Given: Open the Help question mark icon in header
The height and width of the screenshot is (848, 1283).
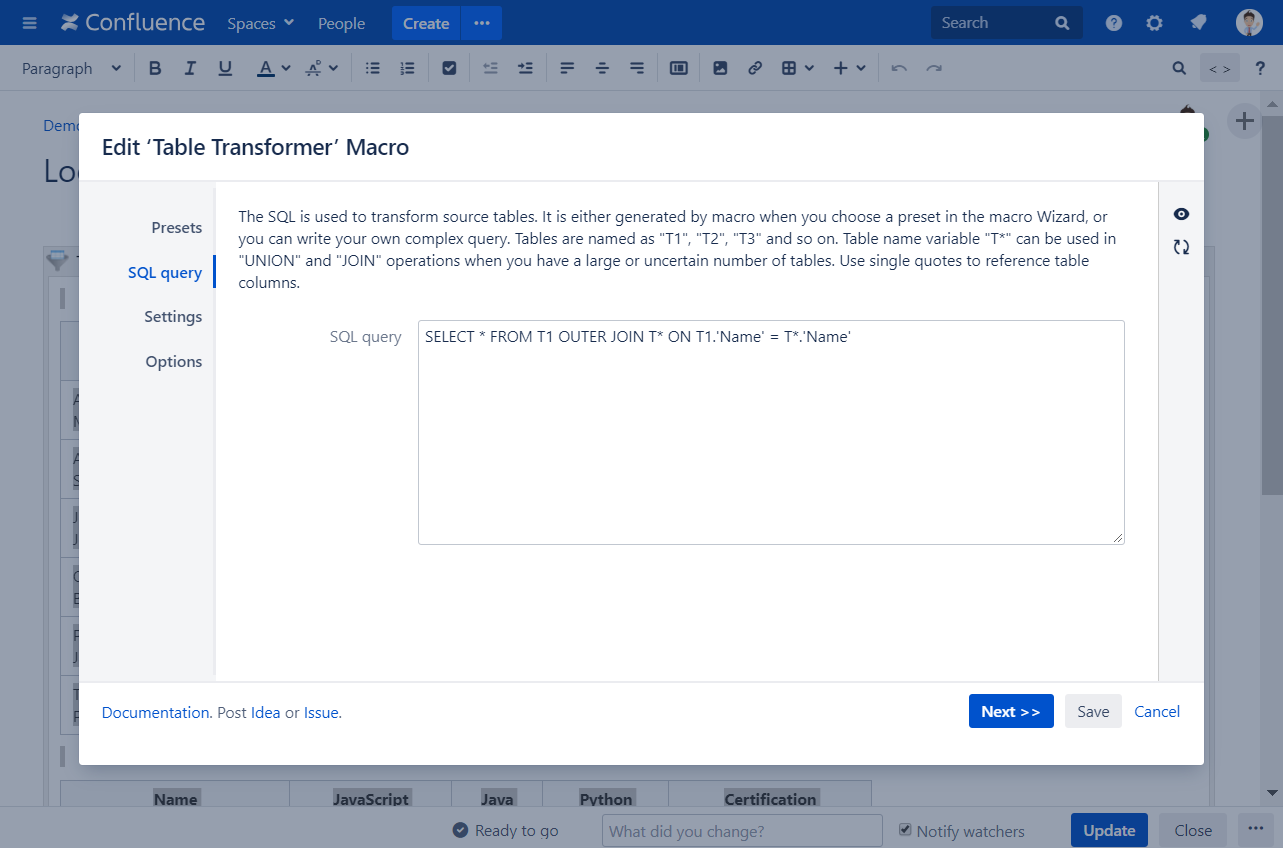Looking at the screenshot, I should click(1114, 23).
